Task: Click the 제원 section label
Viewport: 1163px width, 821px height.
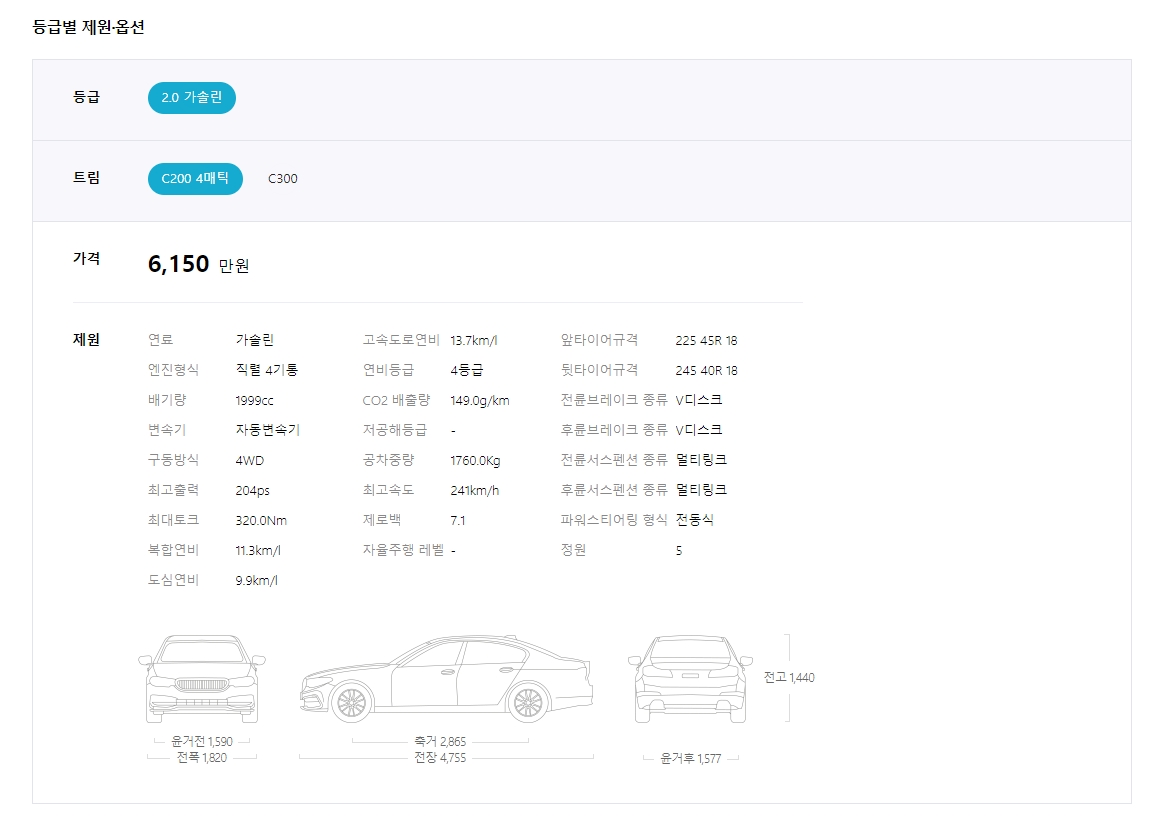Action: coord(86,339)
